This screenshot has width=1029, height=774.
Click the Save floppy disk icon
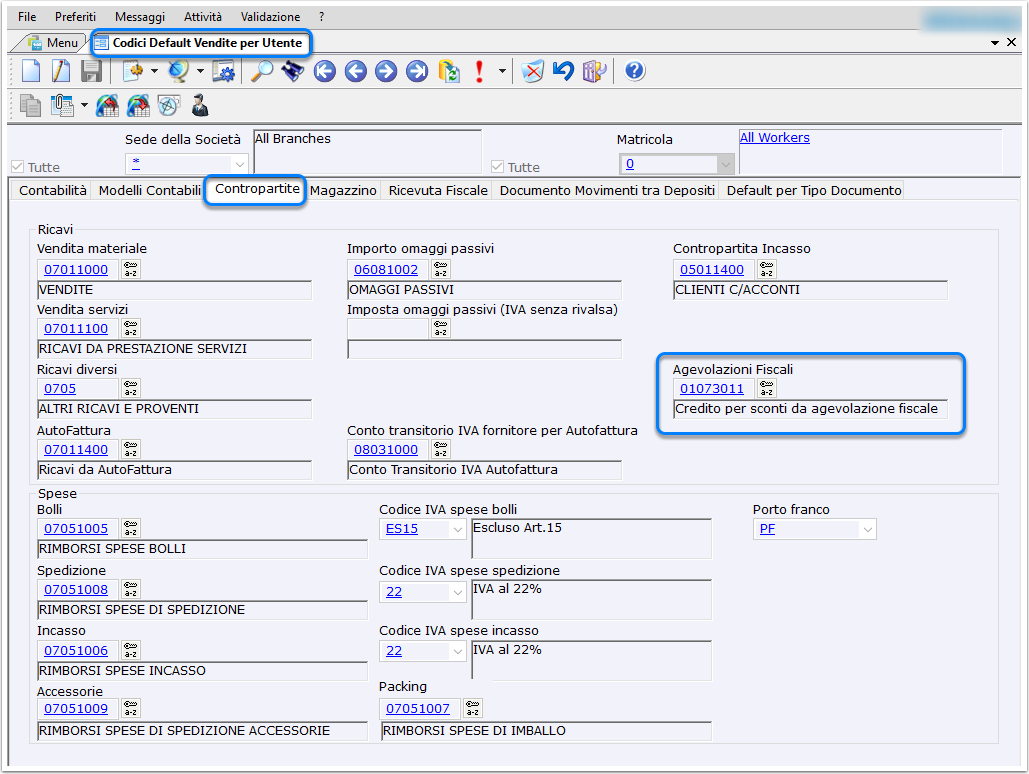tap(91, 70)
